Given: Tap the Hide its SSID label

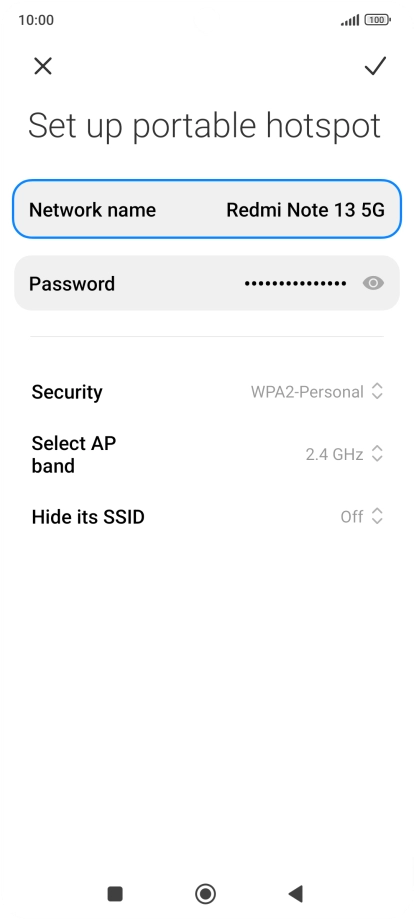Looking at the screenshot, I should click(x=88, y=517).
